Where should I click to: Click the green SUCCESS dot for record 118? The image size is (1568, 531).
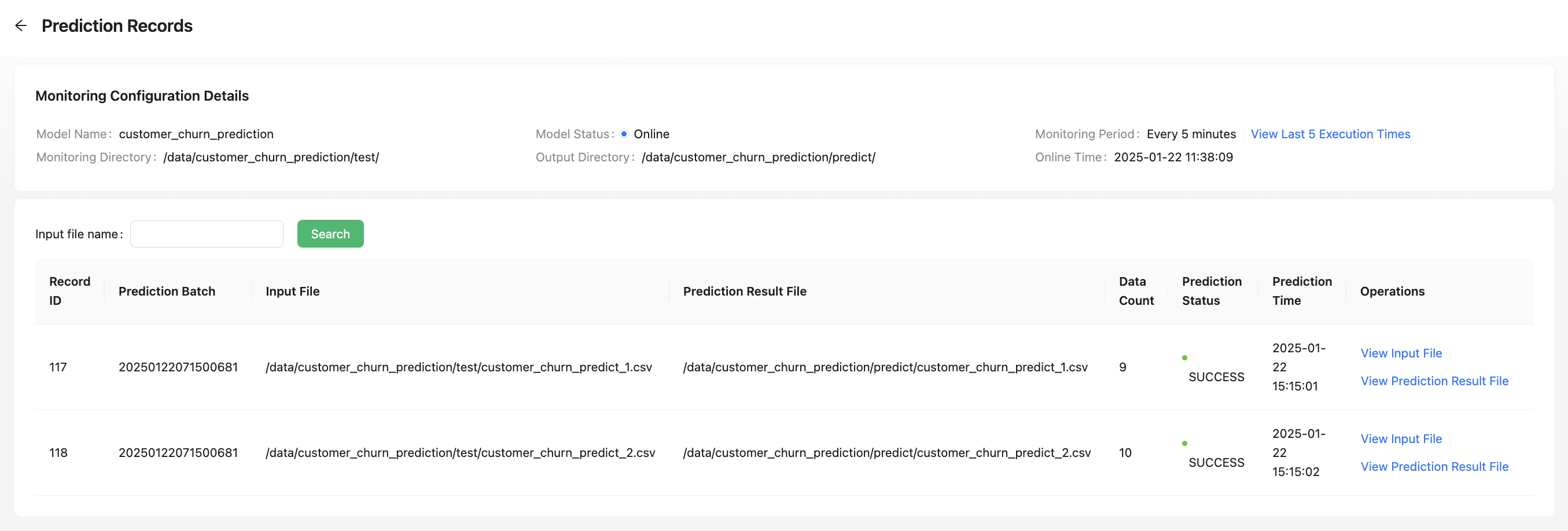[1184, 444]
